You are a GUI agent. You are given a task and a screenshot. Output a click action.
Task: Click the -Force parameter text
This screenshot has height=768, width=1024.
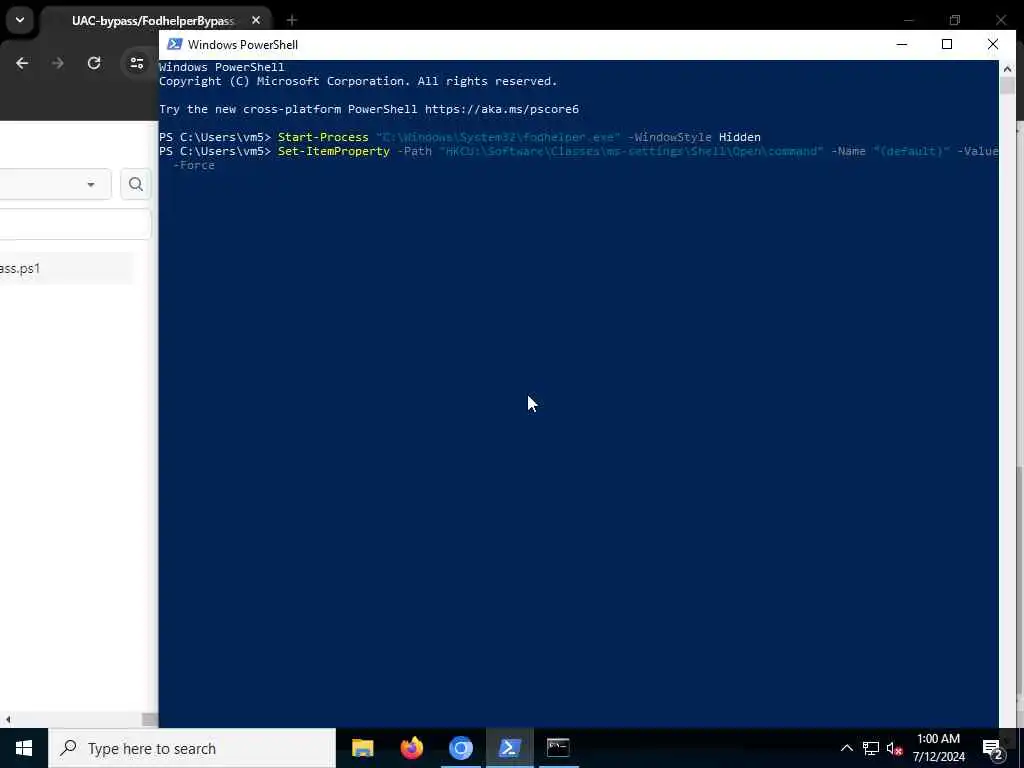[x=194, y=165]
